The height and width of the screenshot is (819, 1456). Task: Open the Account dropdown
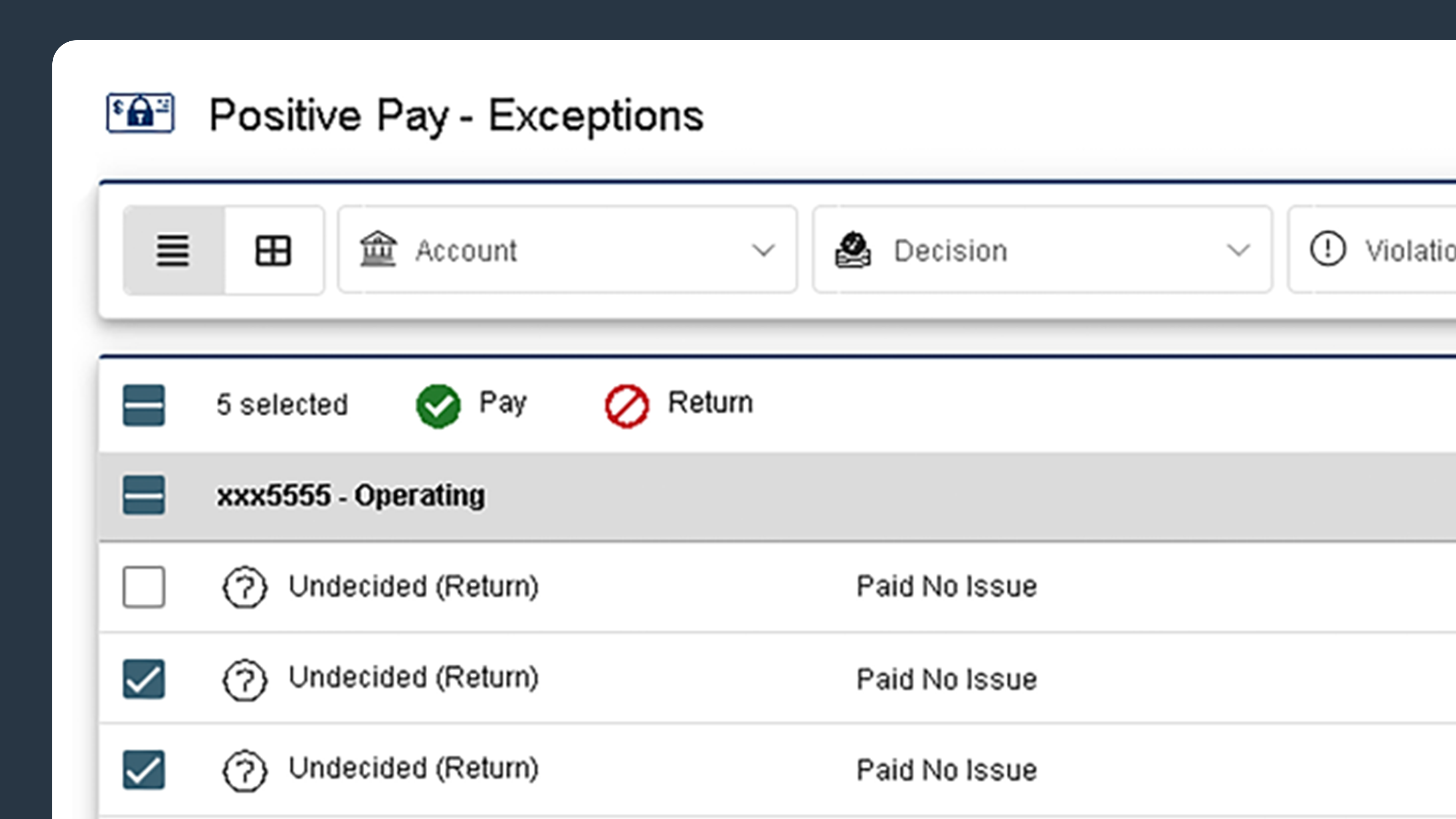click(568, 250)
